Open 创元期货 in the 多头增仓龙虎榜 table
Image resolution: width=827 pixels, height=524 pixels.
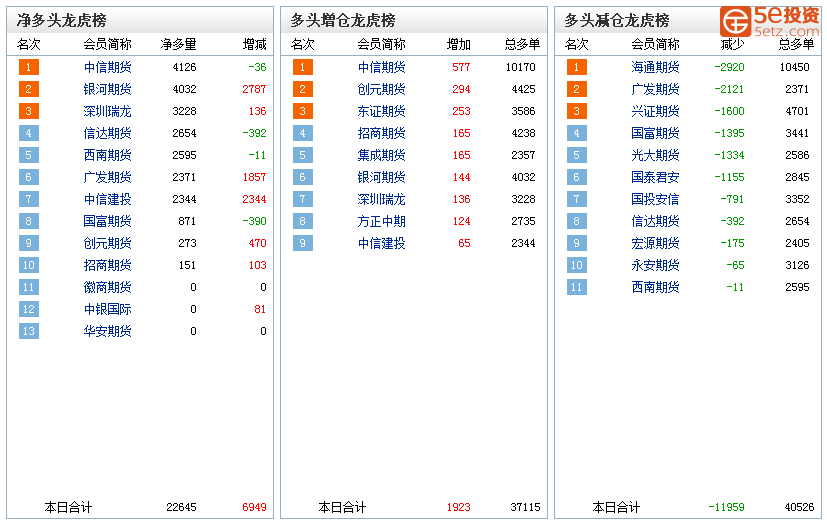click(382, 90)
